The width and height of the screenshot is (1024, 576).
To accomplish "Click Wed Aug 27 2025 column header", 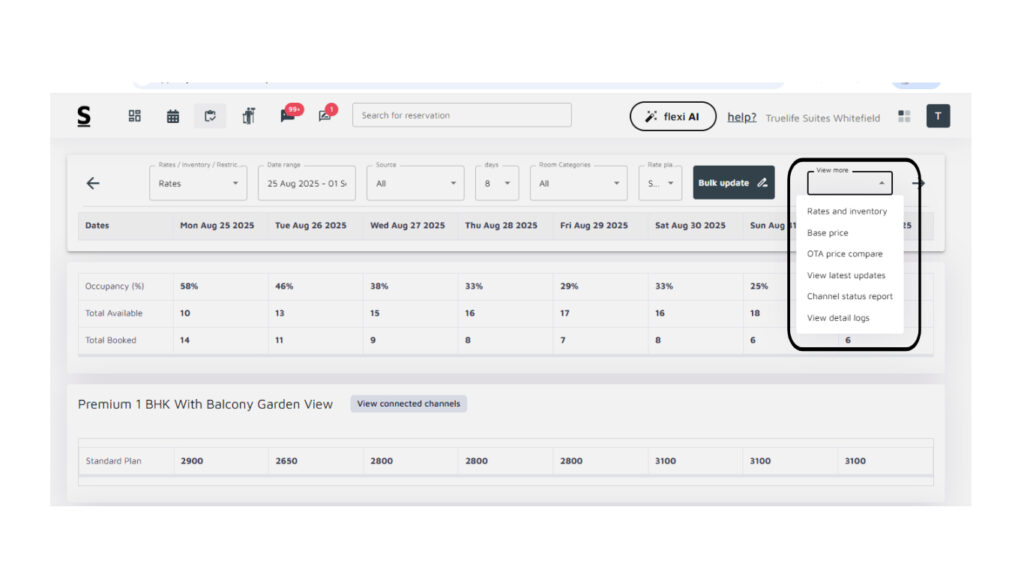I will (x=408, y=225).
